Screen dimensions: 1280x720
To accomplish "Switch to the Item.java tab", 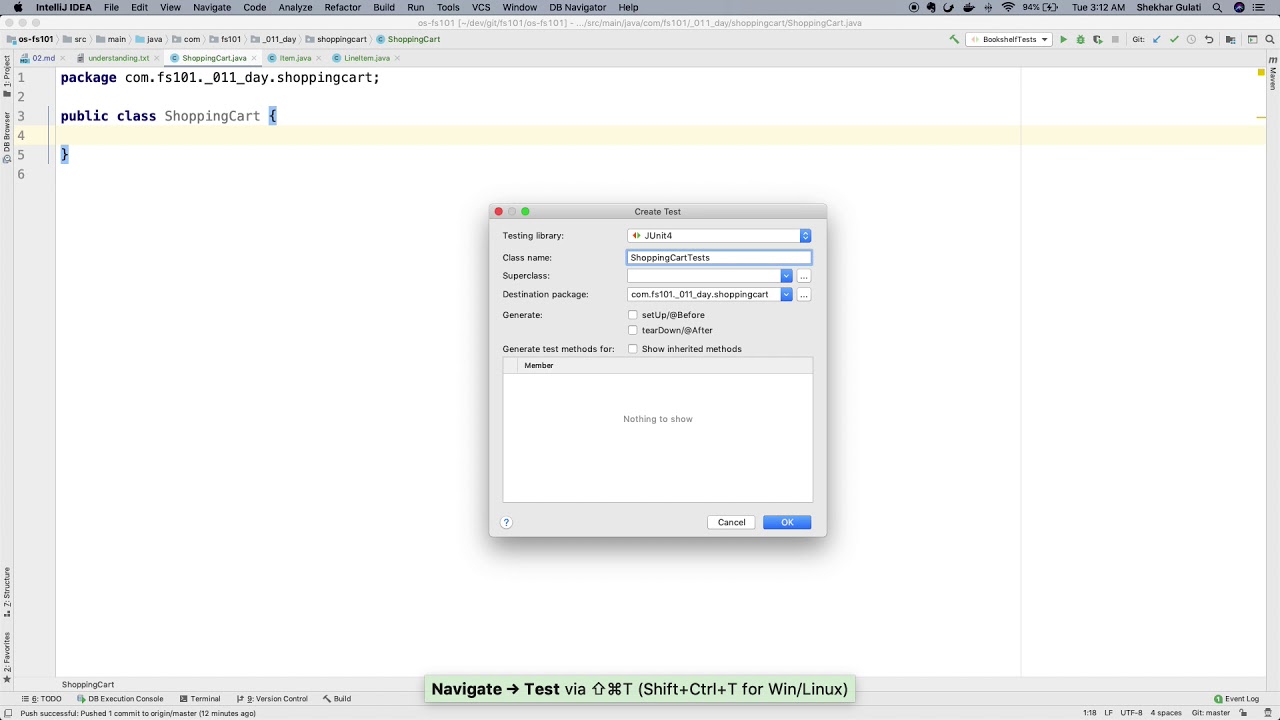I will (295, 58).
